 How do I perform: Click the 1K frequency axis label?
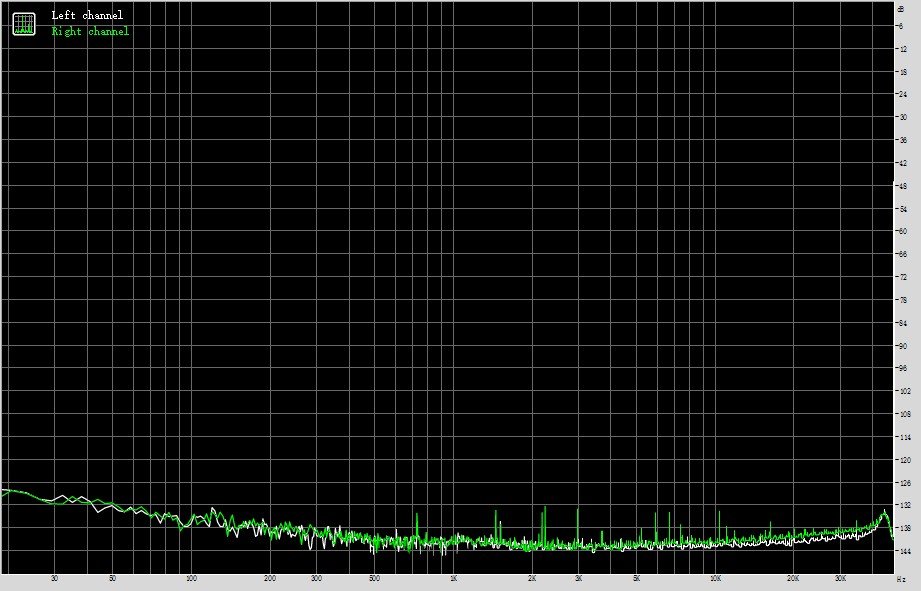pos(453,579)
